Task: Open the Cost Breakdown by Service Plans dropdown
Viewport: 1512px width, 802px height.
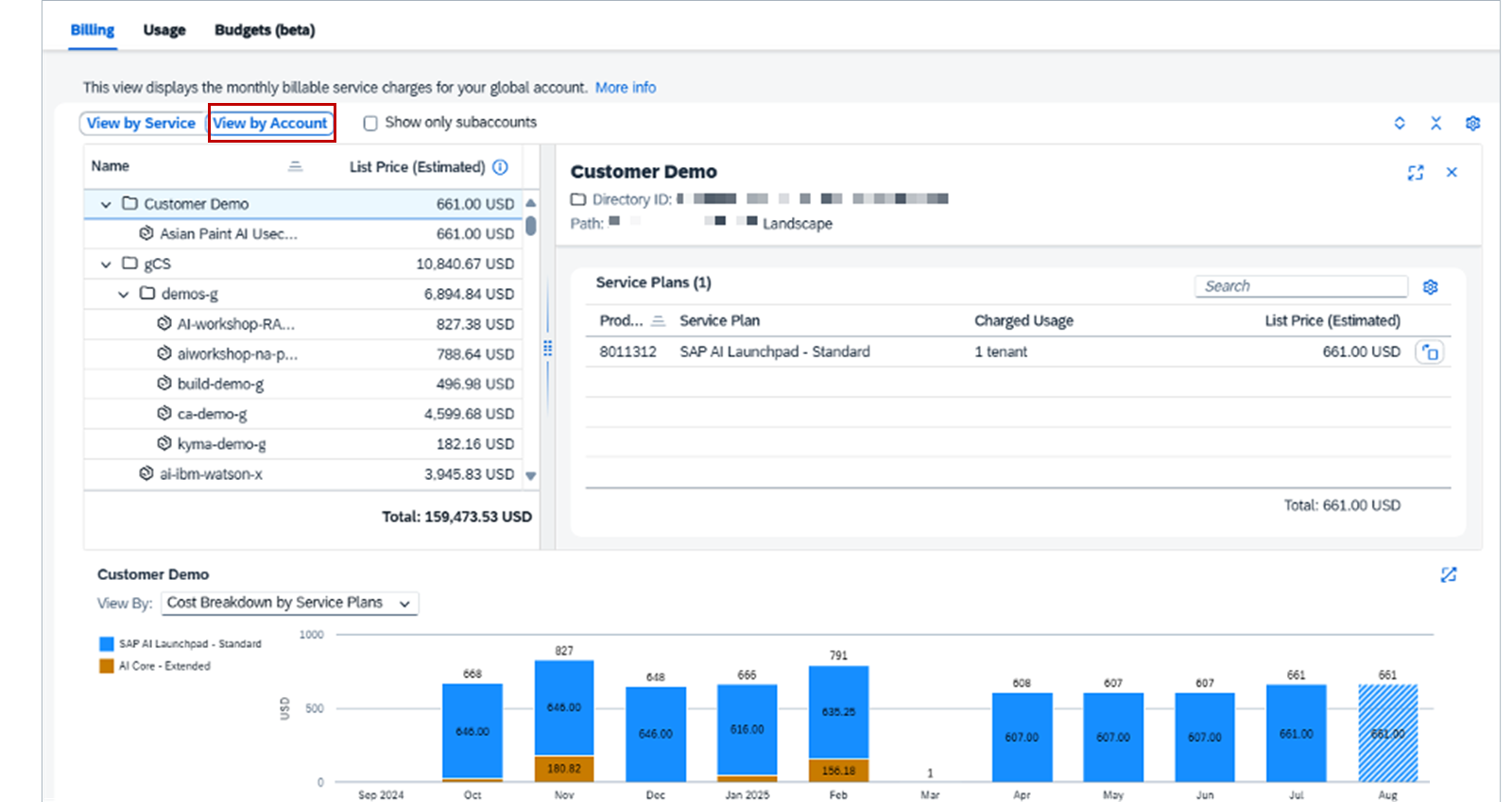Action: point(290,603)
